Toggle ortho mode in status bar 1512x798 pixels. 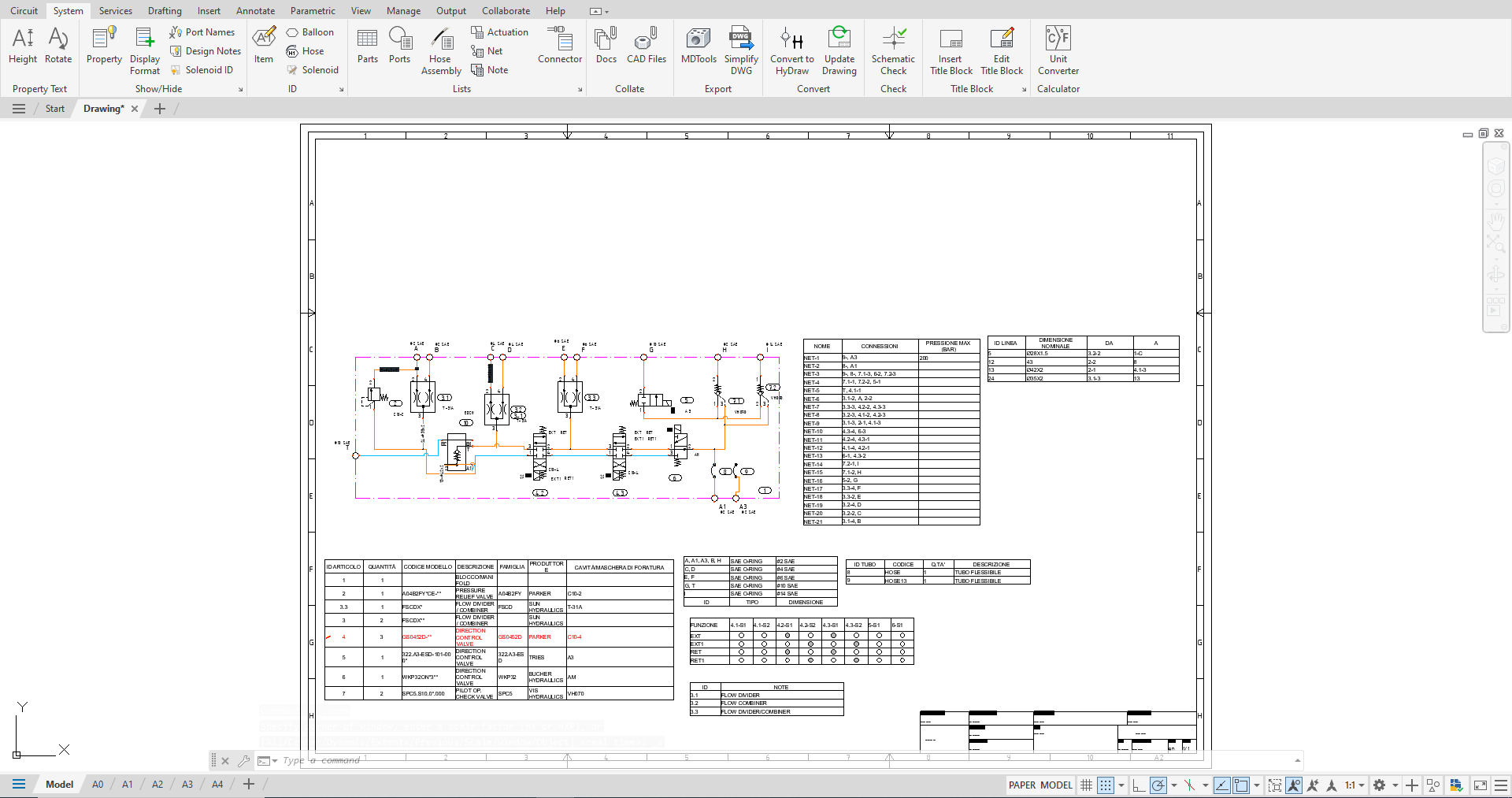[1139, 785]
